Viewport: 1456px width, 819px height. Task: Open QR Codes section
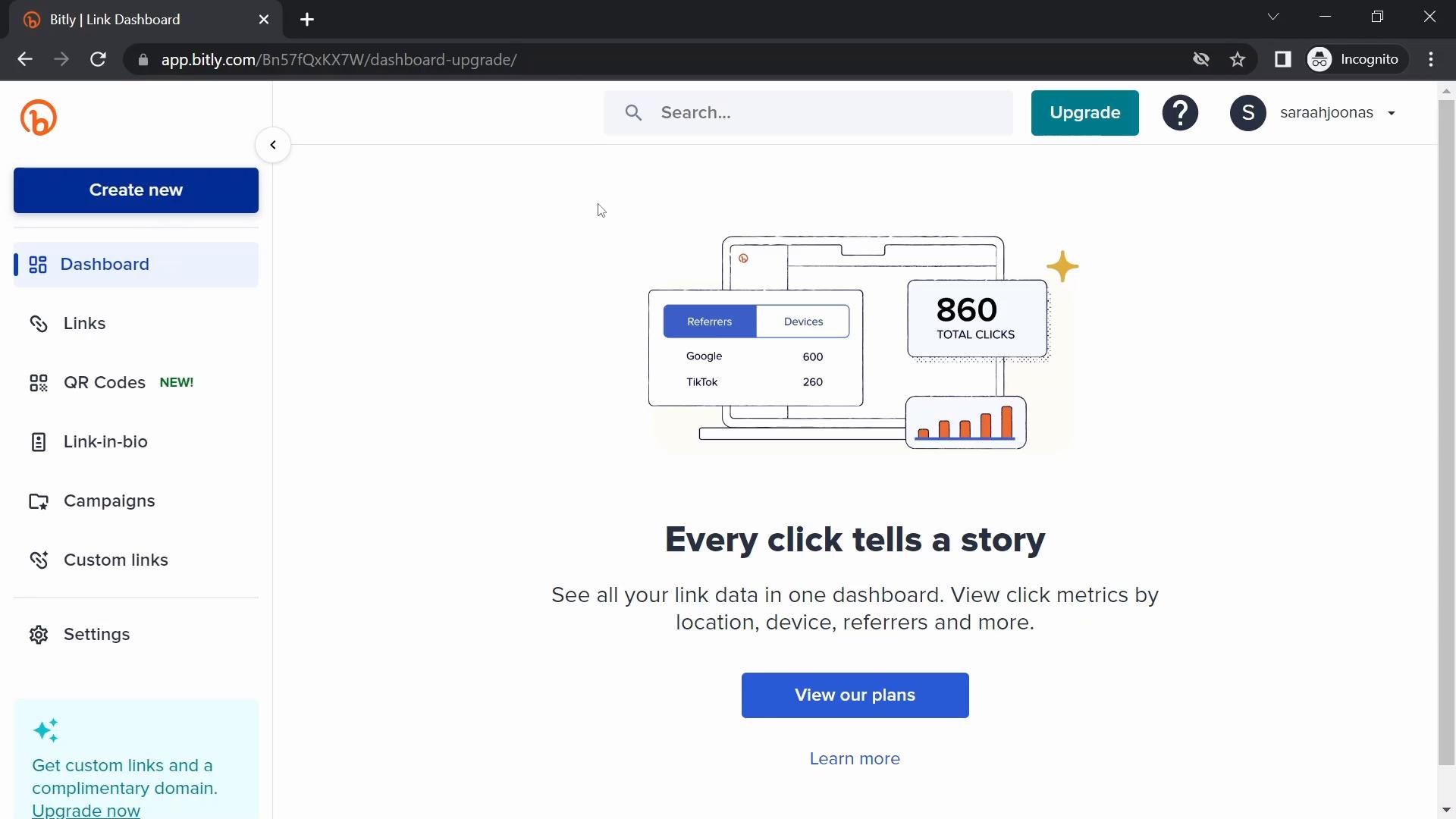tap(104, 382)
